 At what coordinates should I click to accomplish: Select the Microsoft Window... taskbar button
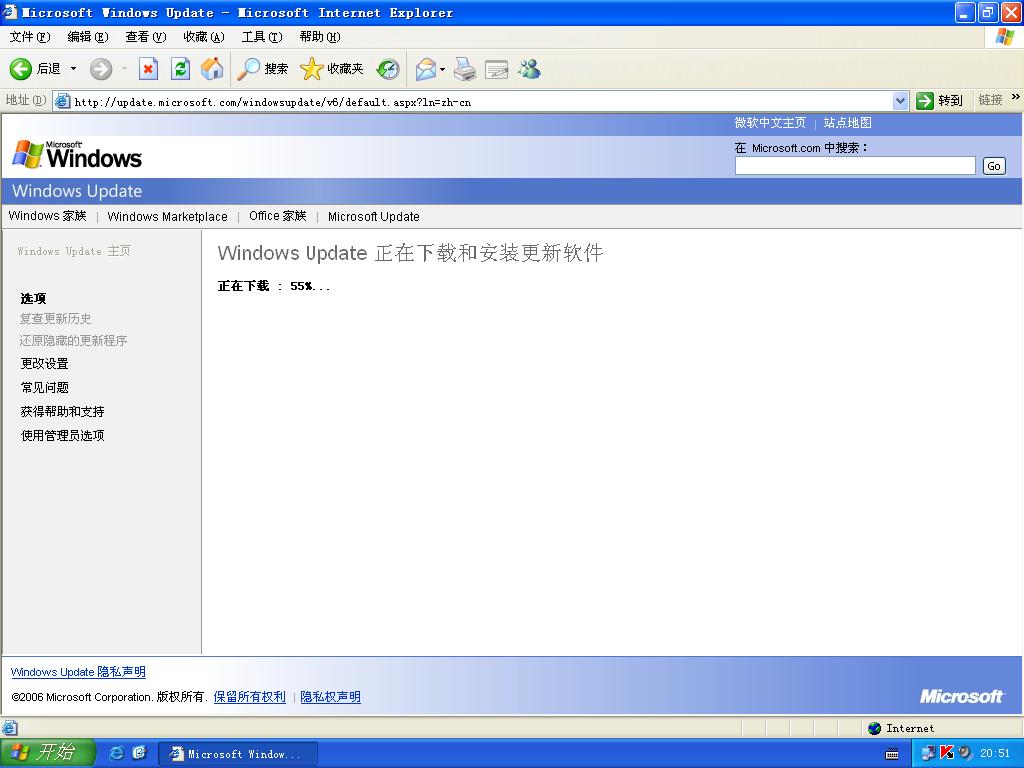(x=238, y=754)
